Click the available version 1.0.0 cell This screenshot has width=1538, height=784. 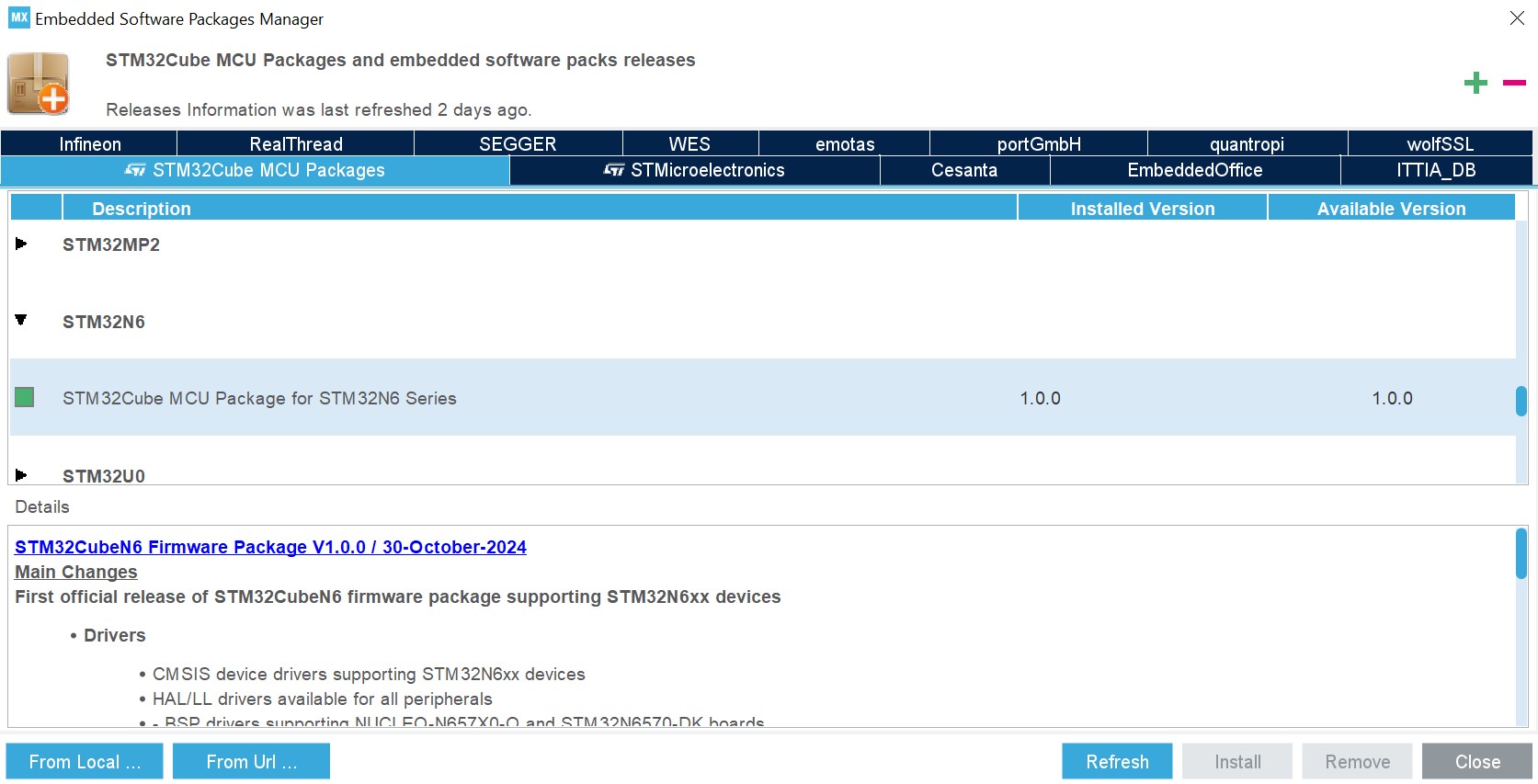[x=1392, y=398]
